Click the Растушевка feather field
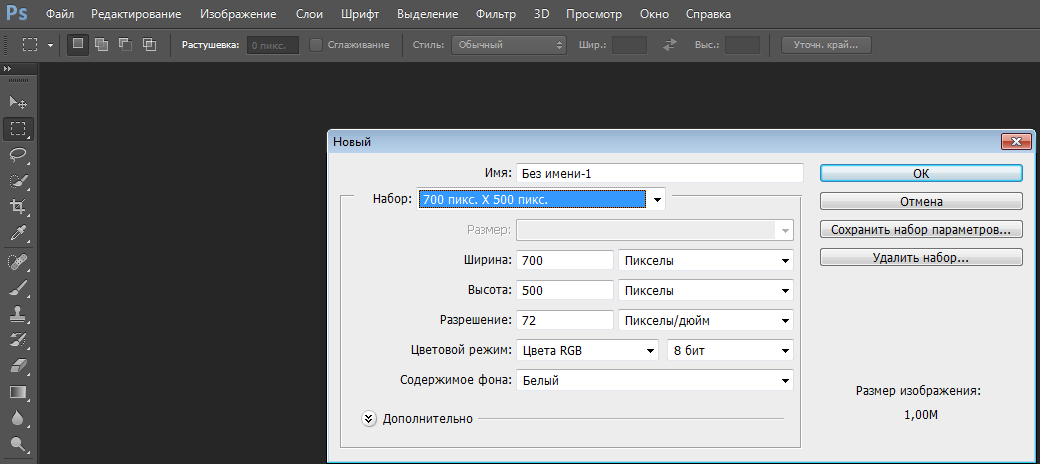The height and width of the screenshot is (464, 1040). (x=273, y=45)
